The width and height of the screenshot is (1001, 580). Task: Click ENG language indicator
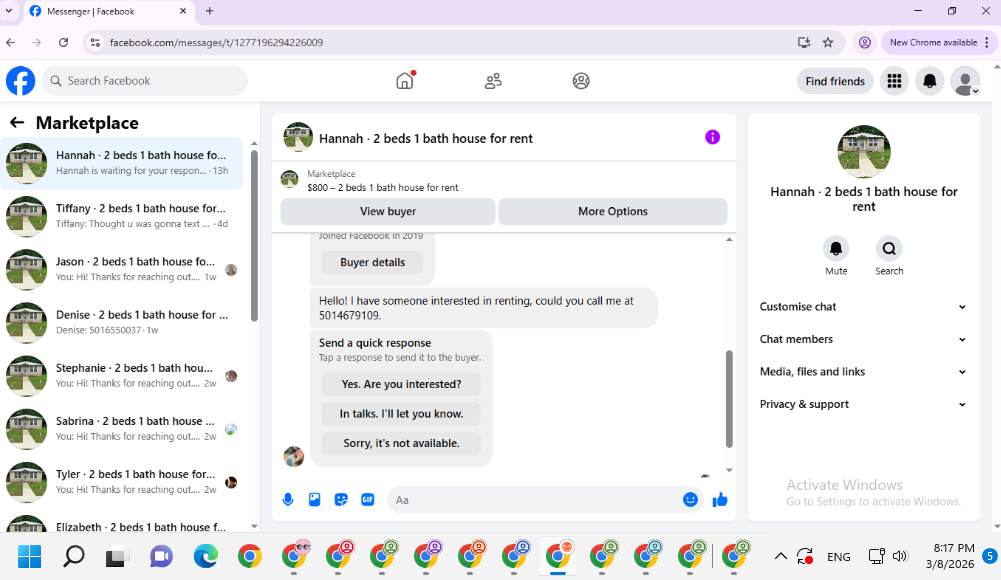(x=838, y=556)
